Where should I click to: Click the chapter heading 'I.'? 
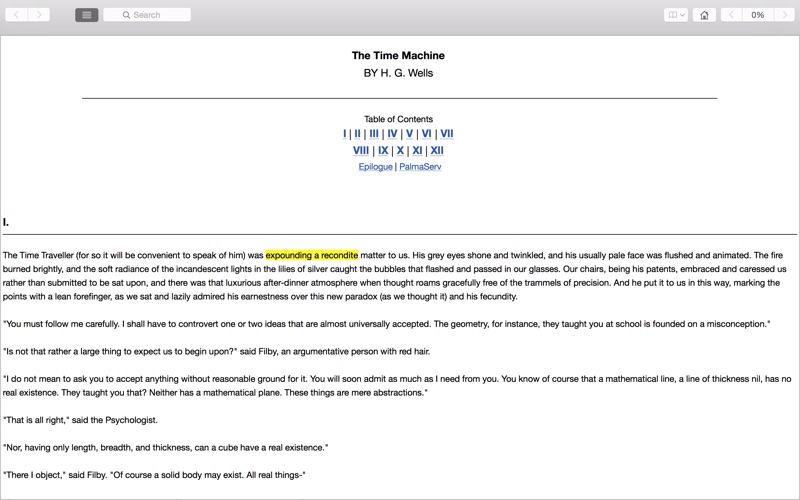coord(6,222)
